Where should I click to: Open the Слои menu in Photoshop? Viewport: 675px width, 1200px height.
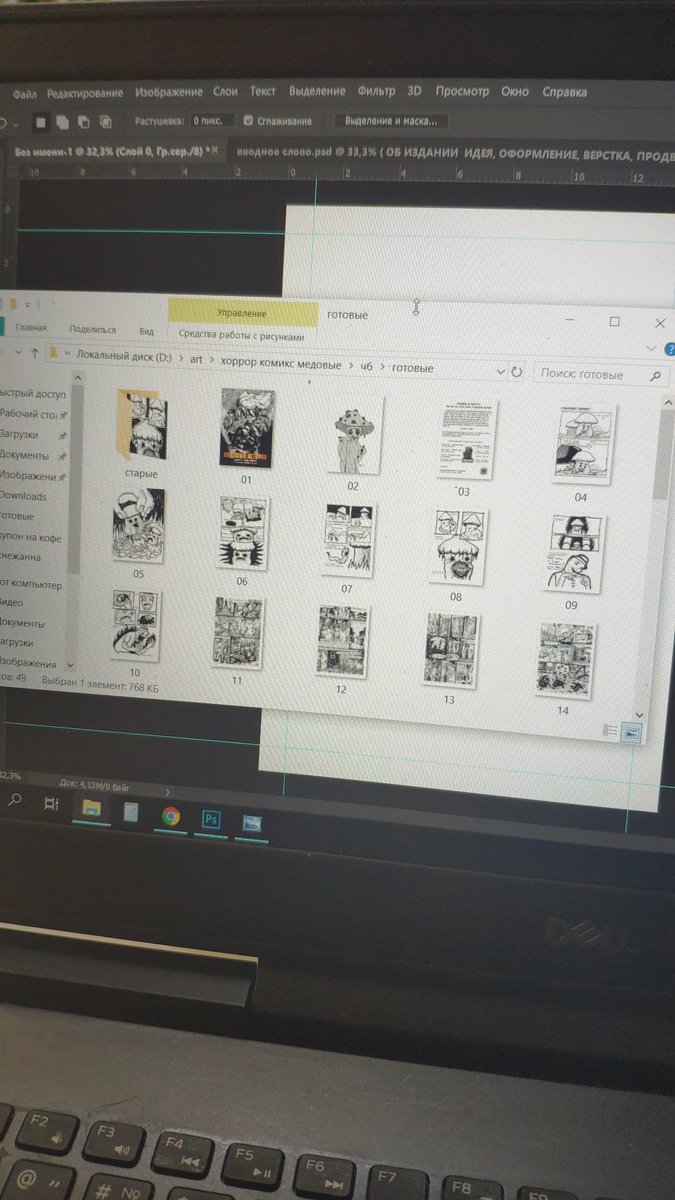226,92
